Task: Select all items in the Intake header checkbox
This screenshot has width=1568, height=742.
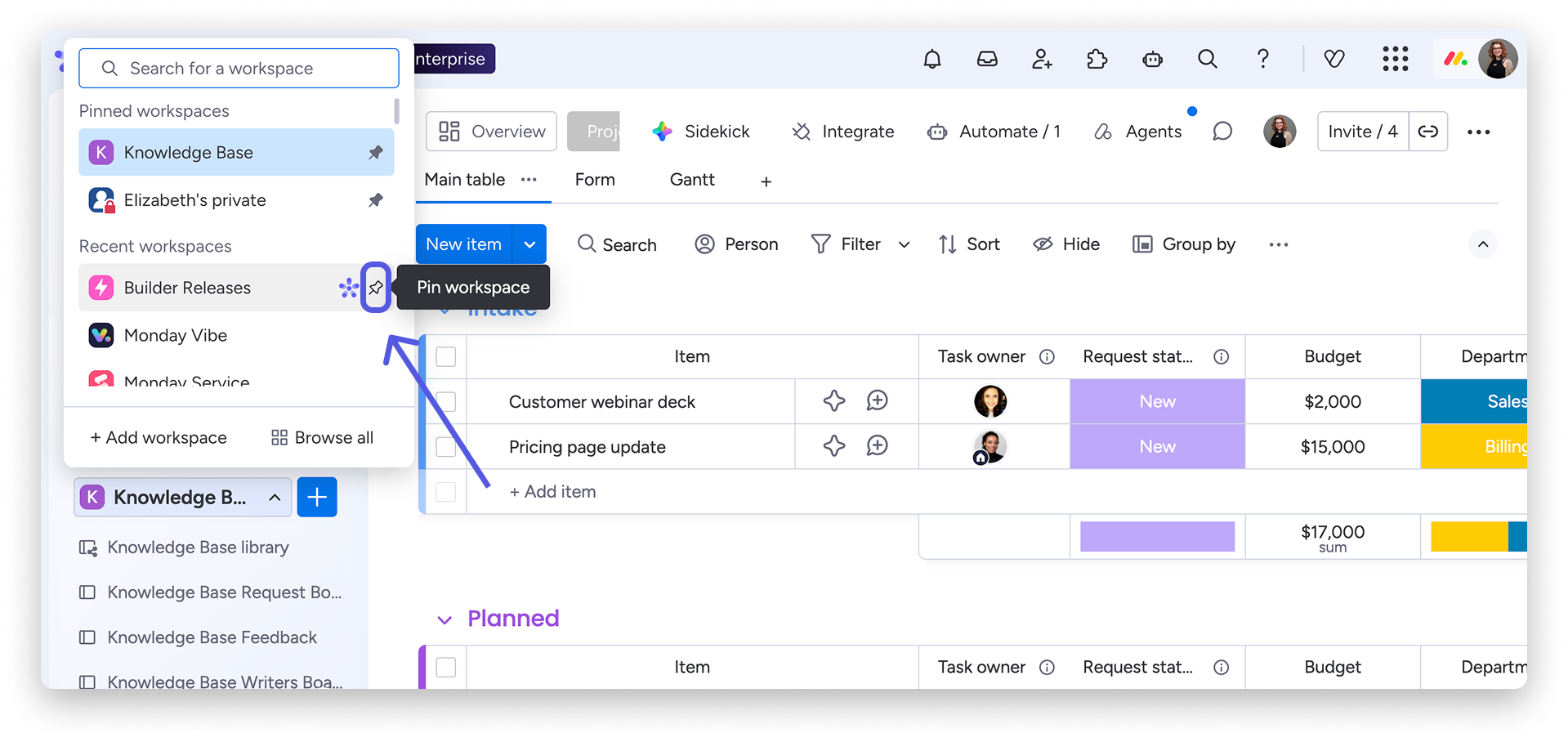Action: (446, 357)
